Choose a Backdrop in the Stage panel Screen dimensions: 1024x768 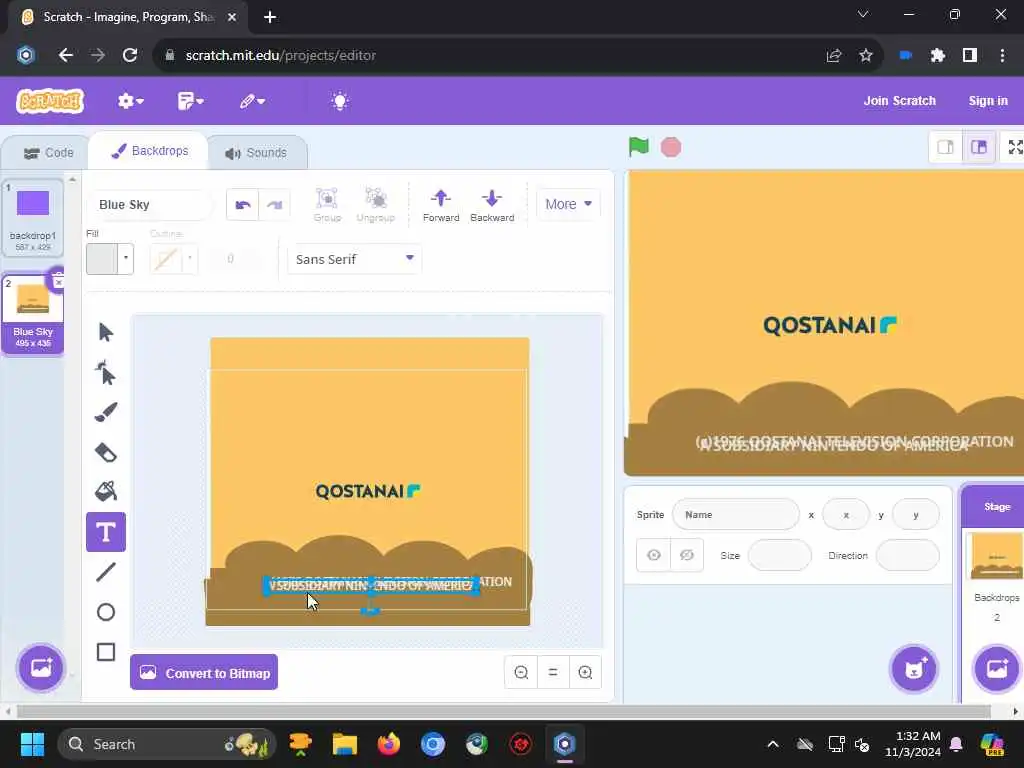point(997,668)
